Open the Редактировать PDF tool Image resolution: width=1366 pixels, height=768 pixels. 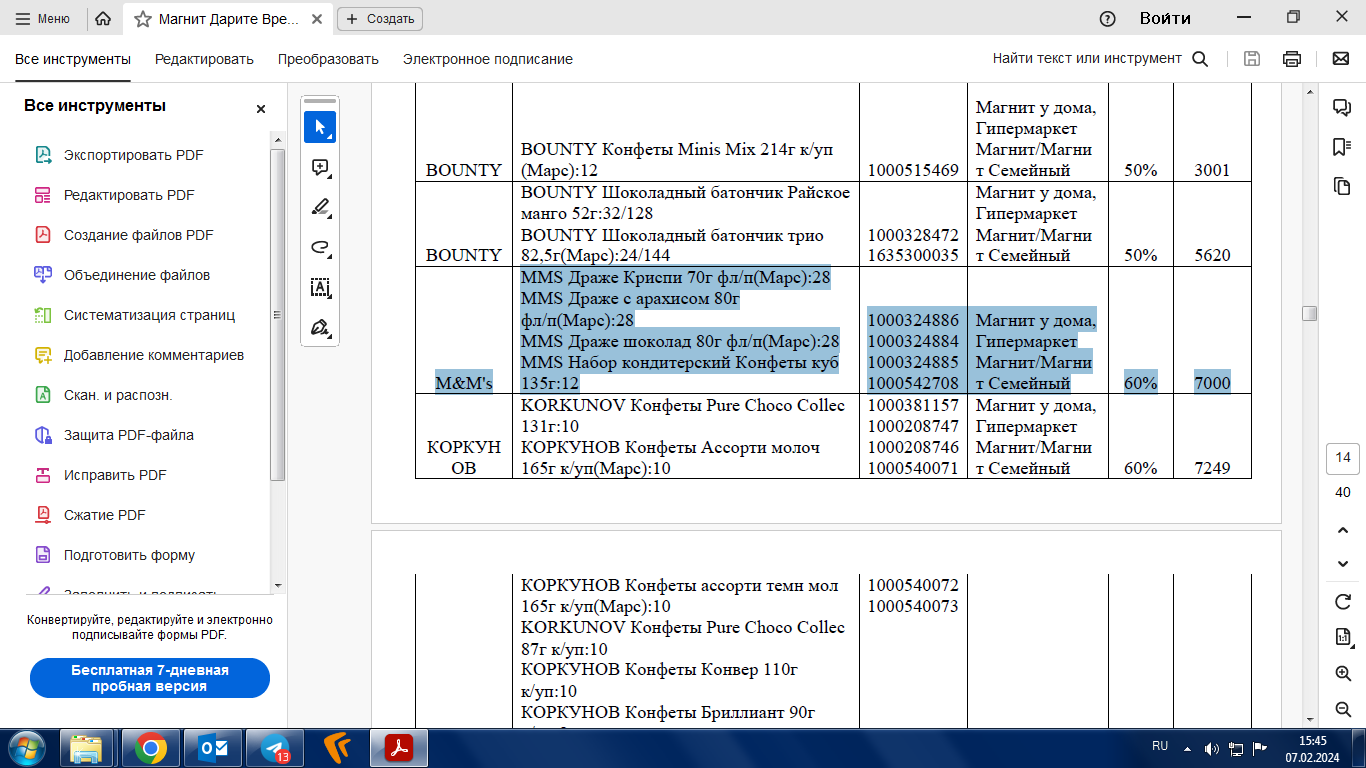point(129,195)
